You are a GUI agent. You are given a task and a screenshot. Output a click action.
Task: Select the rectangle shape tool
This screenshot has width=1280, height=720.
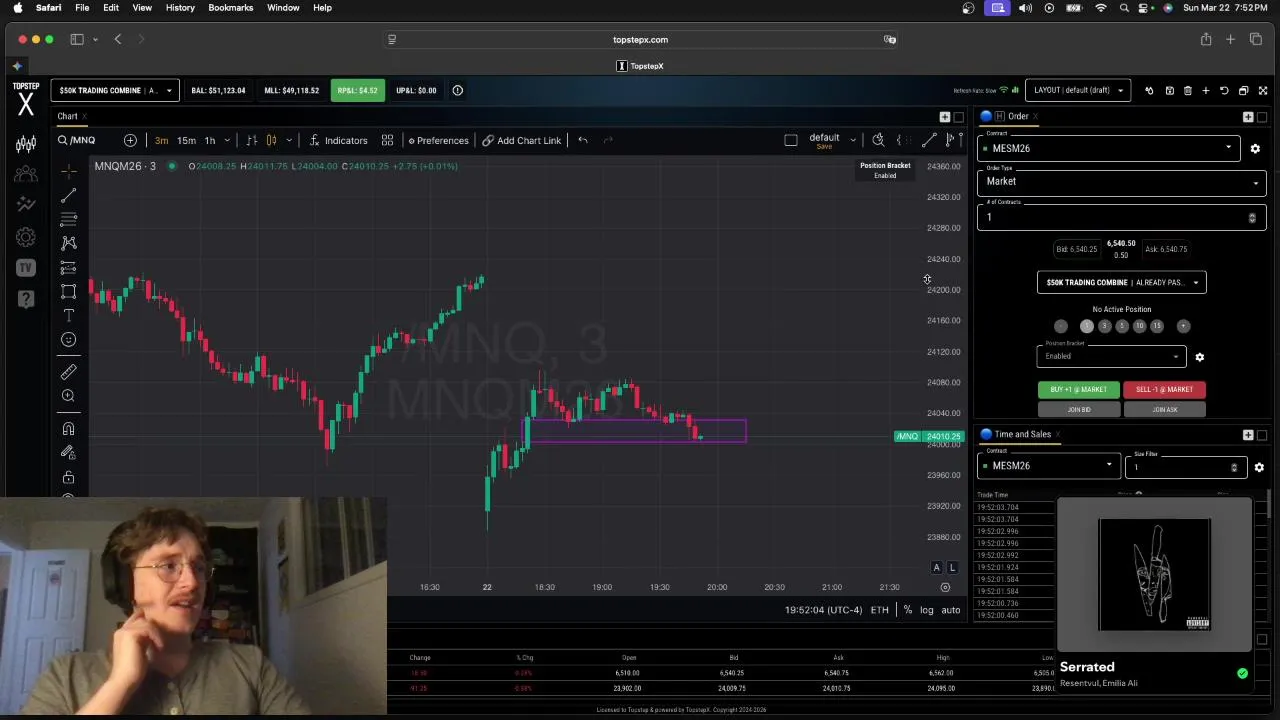[x=68, y=291]
